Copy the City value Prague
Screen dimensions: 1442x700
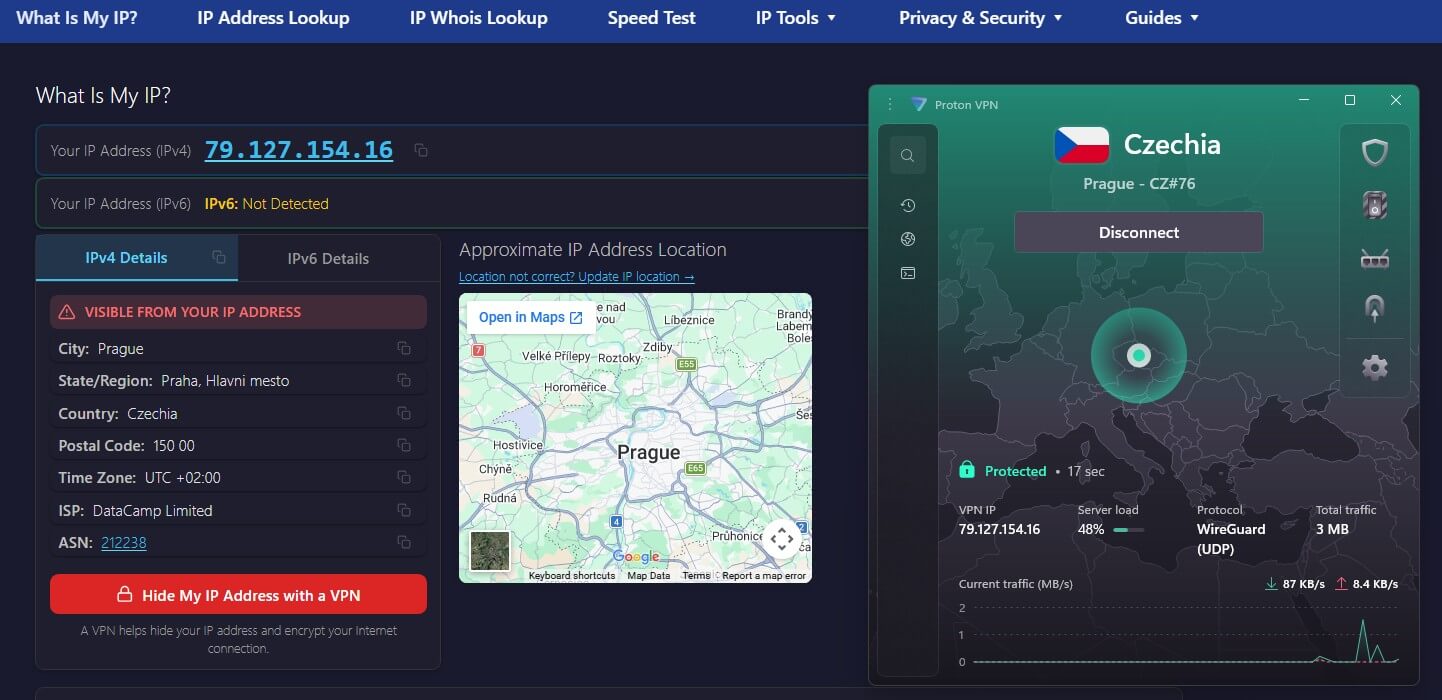pyautogui.click(x=404, y=348)
